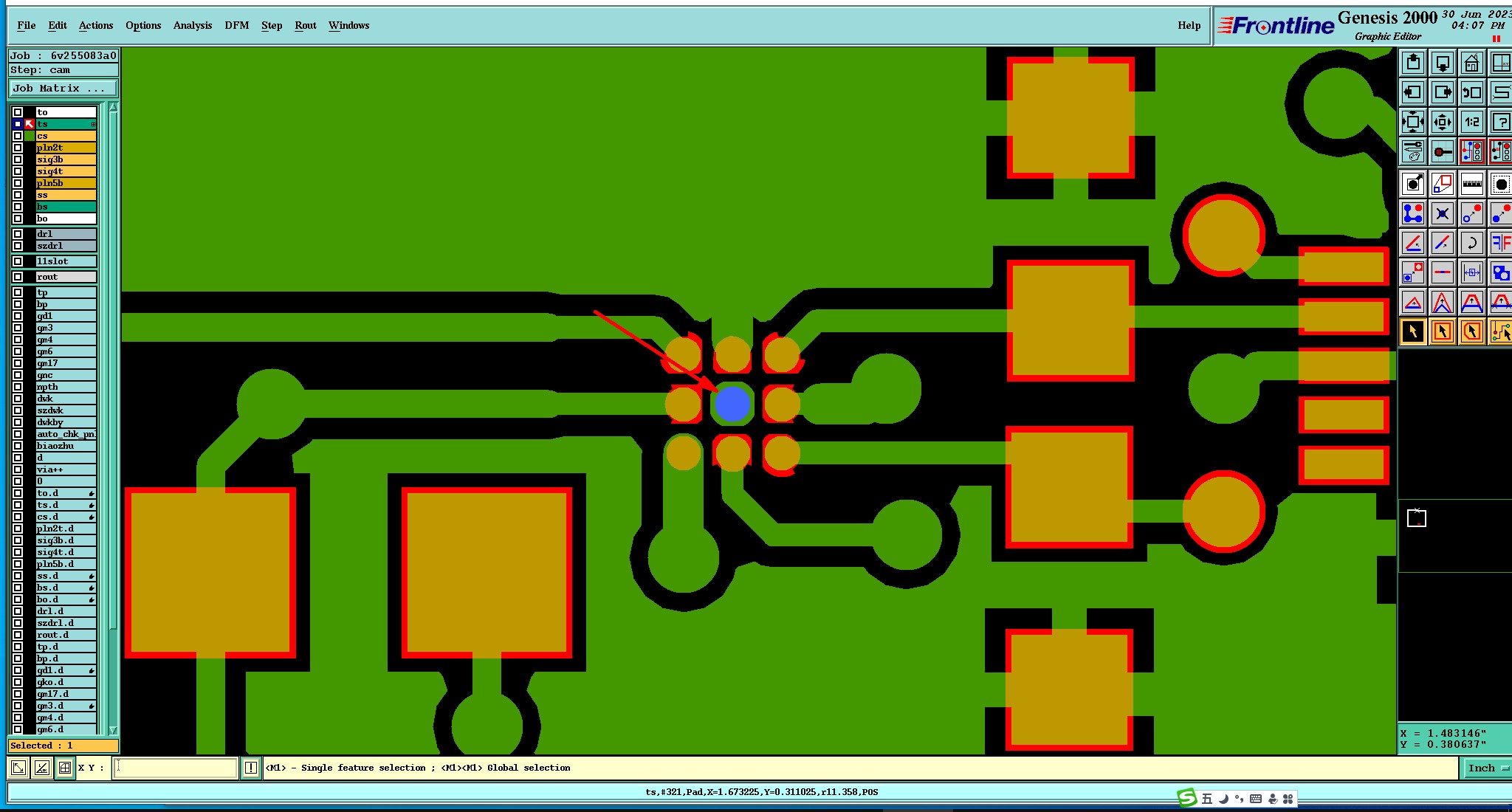Toggle checkbox for the sig3b layer
Viewport: 1512px width, 812px height.
click(x=18, y=159)
